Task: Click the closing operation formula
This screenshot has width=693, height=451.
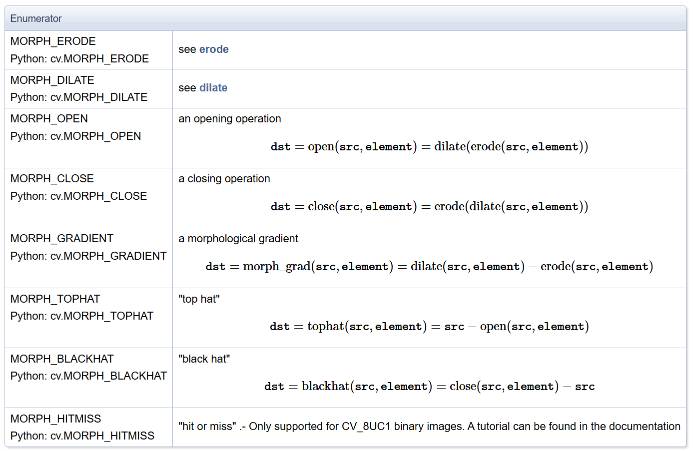Action: click(429, 207)
